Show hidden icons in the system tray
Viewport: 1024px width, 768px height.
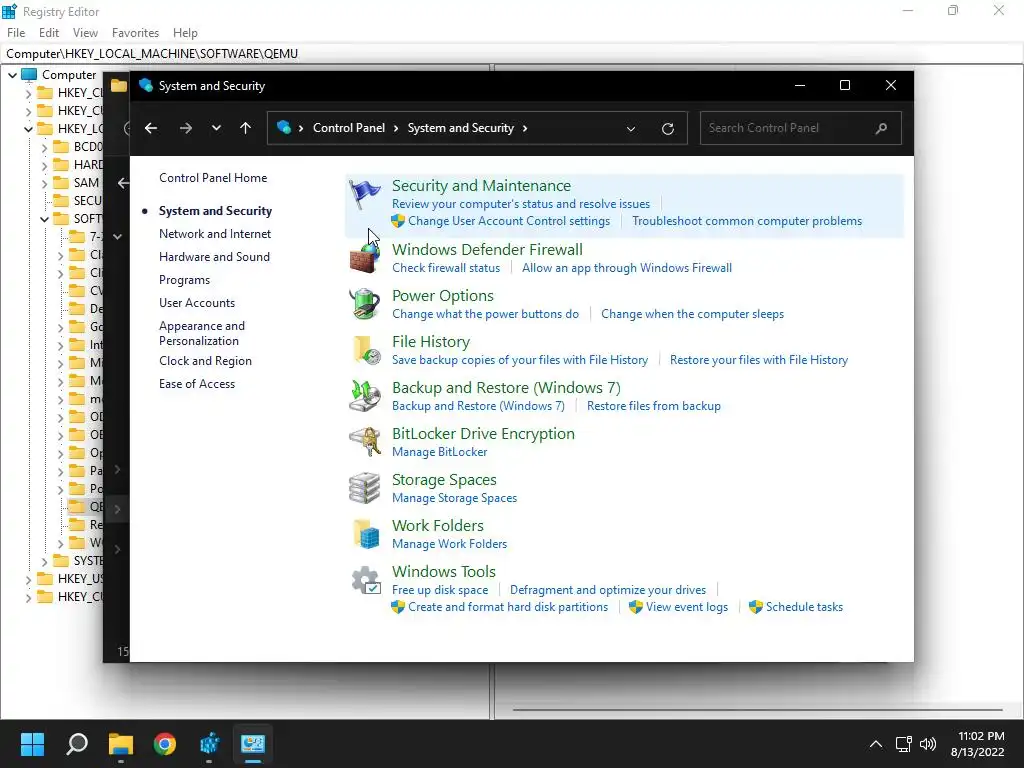pyautogui.click(x=876, y=743)
